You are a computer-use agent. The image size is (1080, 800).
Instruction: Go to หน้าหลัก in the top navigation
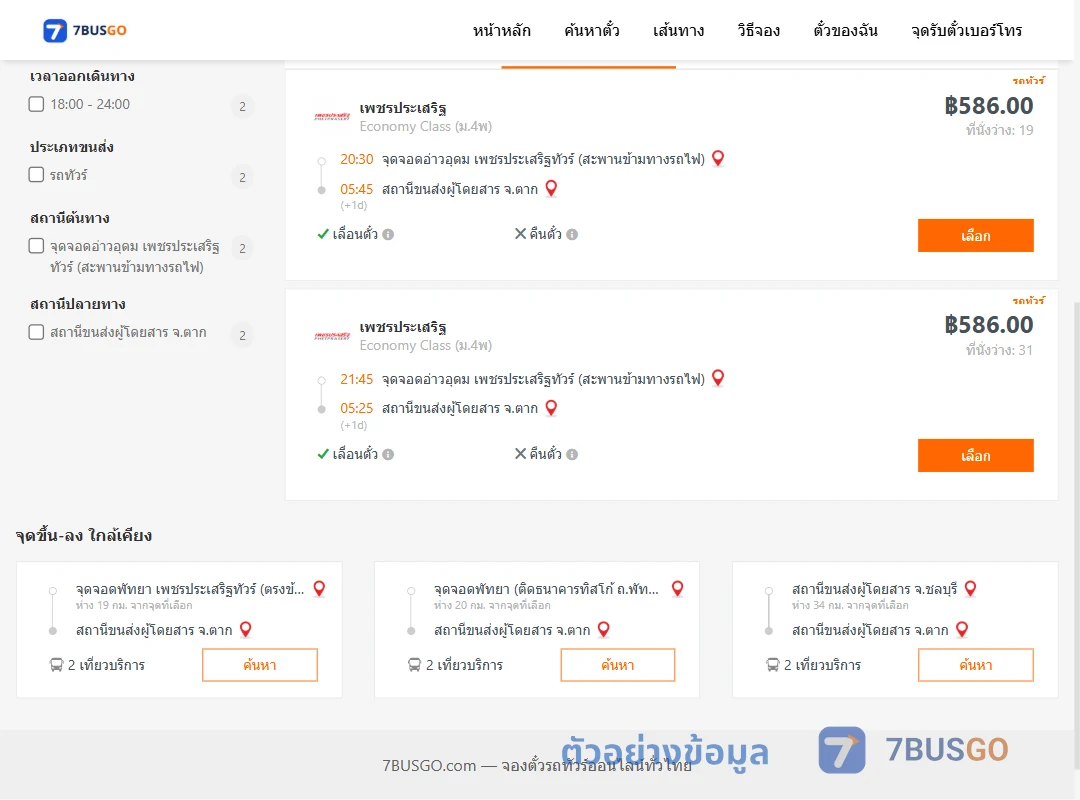point(501,30)
